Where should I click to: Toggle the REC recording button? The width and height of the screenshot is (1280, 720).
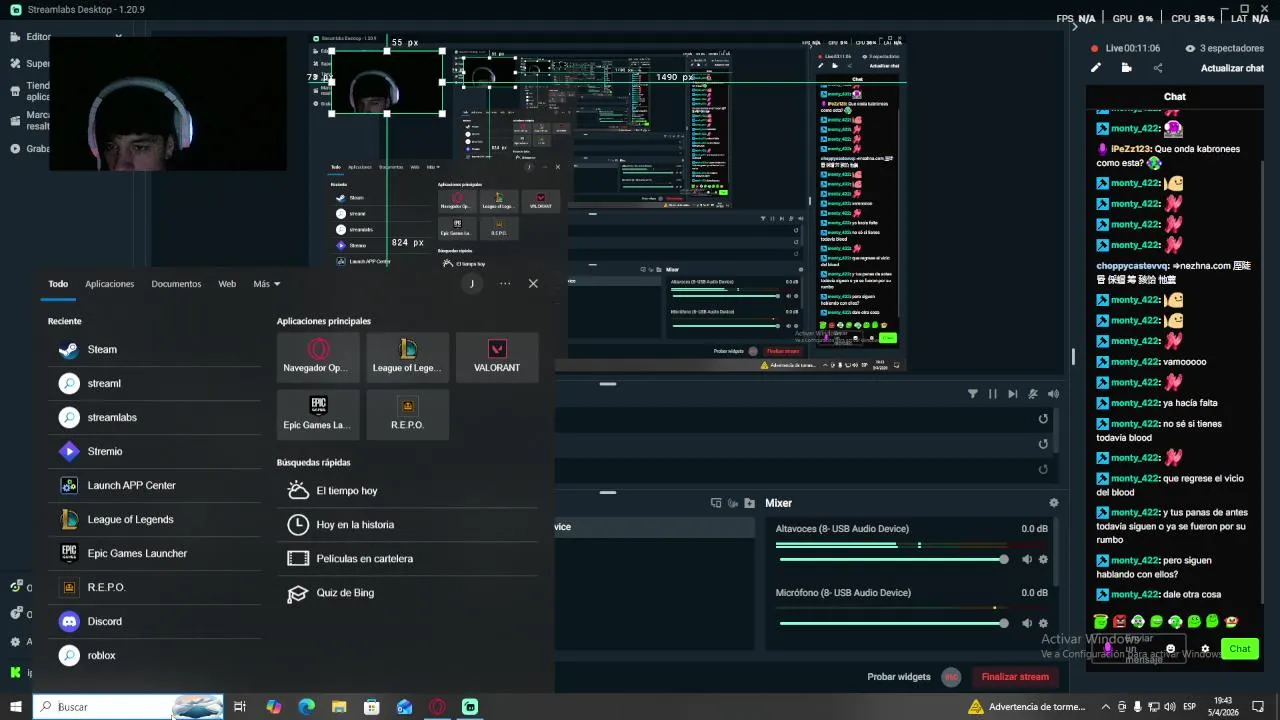tap(951, 677)
